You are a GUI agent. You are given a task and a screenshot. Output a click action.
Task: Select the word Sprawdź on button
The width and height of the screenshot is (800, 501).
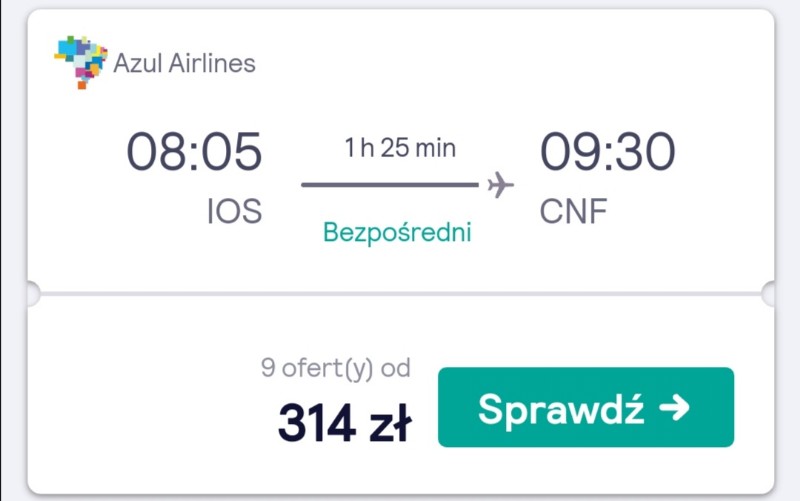[561, 409]
